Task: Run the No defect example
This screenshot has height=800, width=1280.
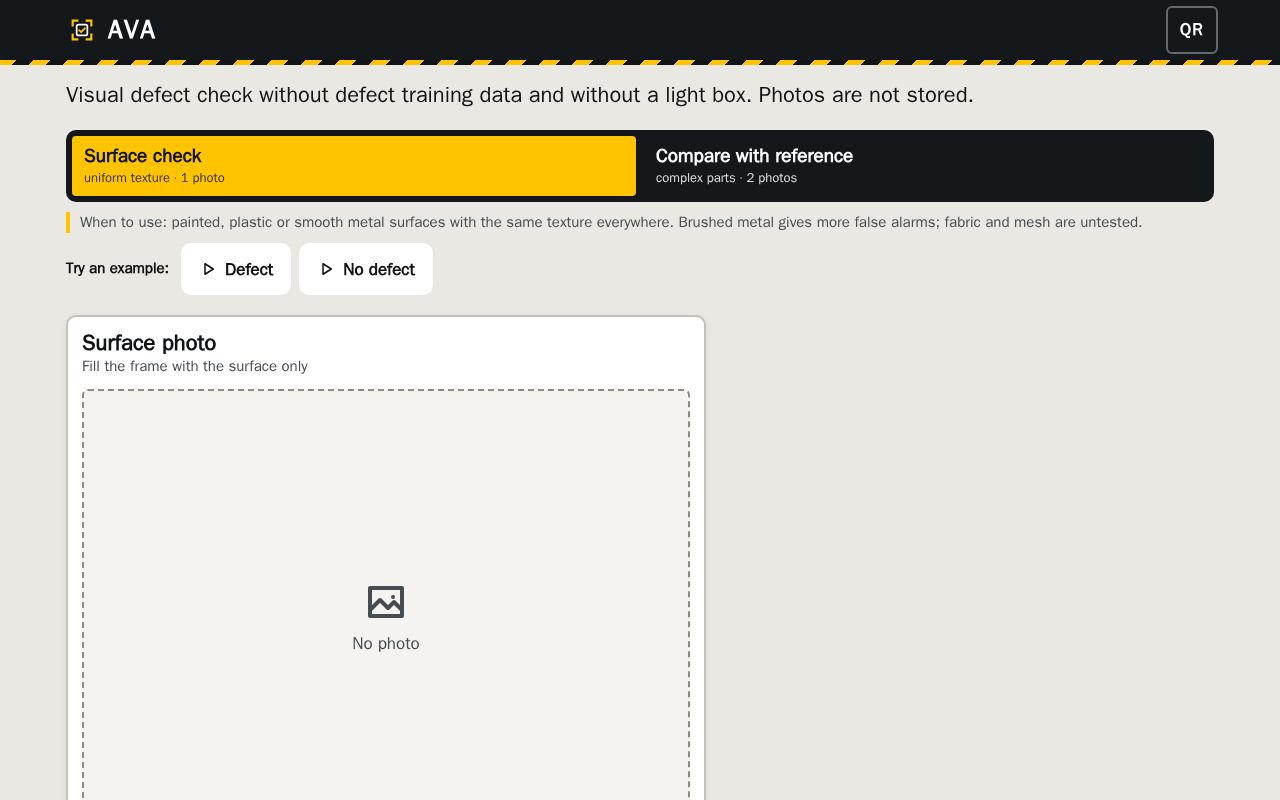Action: [x=366, y=269]
